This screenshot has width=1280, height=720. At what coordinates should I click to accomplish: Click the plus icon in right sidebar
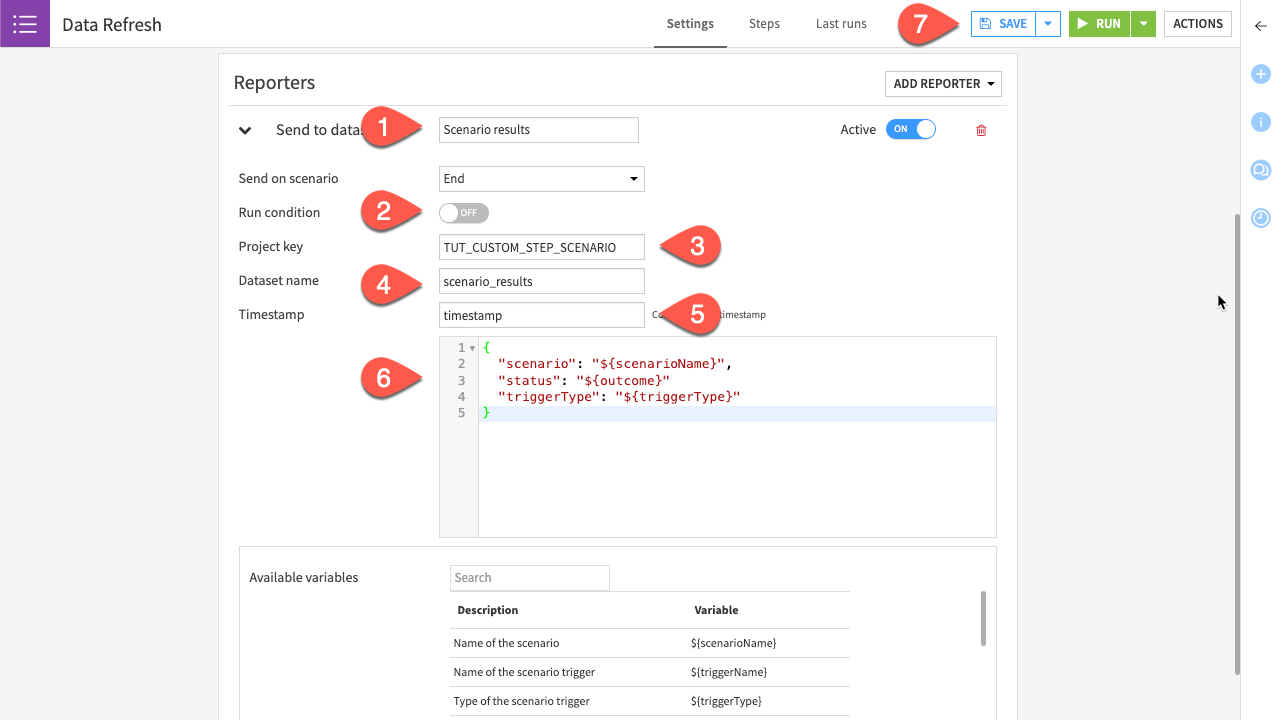(1261, 74)
